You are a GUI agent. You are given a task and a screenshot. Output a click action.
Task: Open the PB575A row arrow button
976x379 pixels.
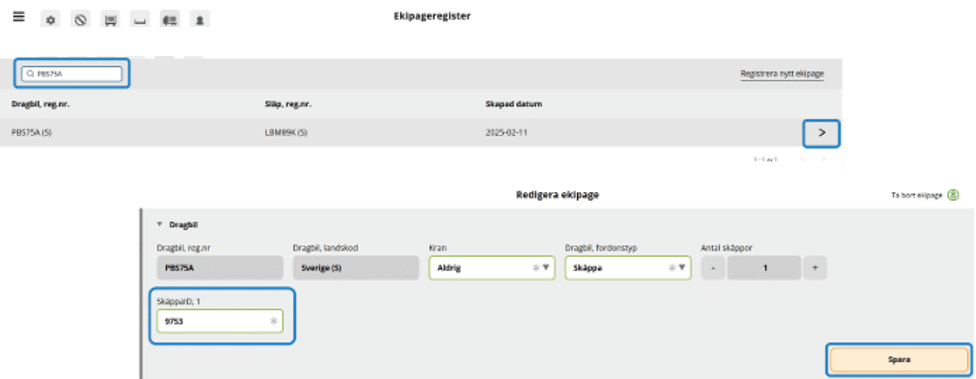click(x=822, y=133)
